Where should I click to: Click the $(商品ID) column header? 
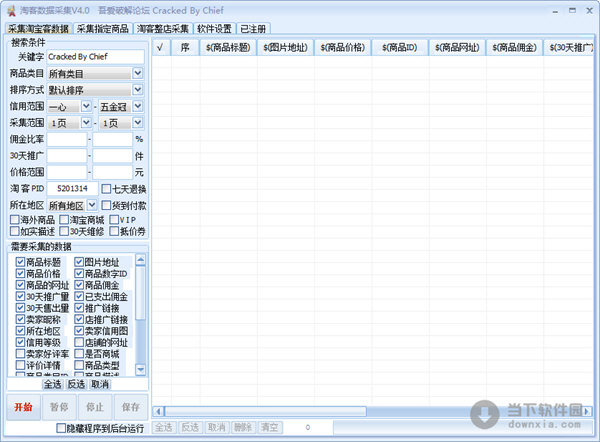[400, 47]
